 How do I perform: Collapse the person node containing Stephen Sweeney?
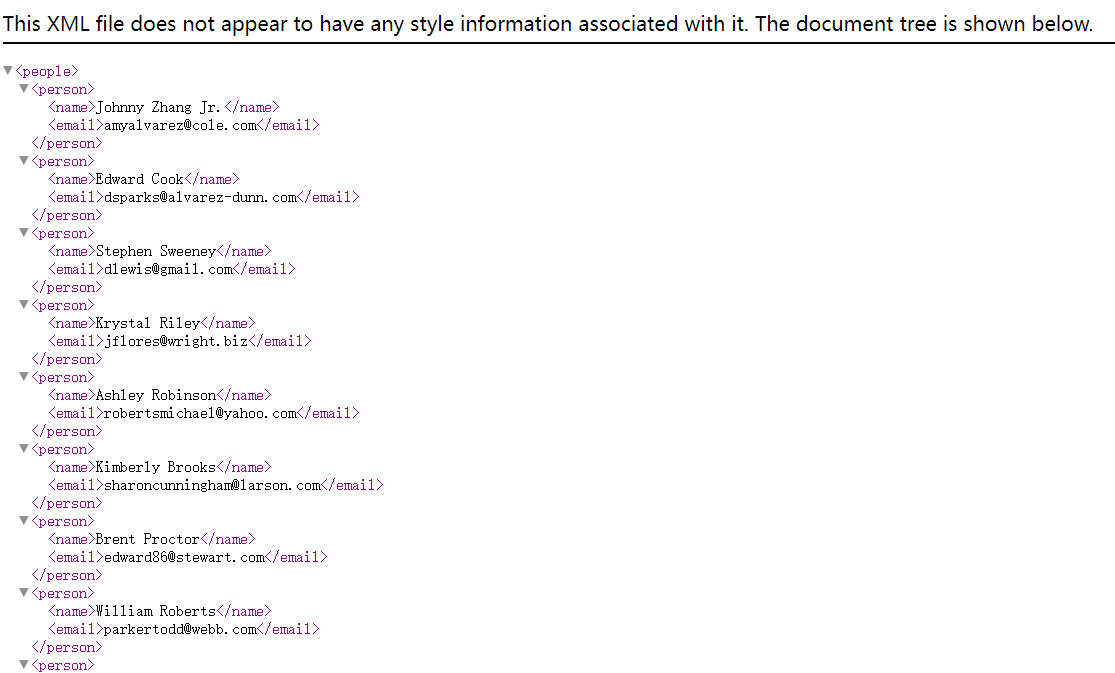[x=23, y=232]
